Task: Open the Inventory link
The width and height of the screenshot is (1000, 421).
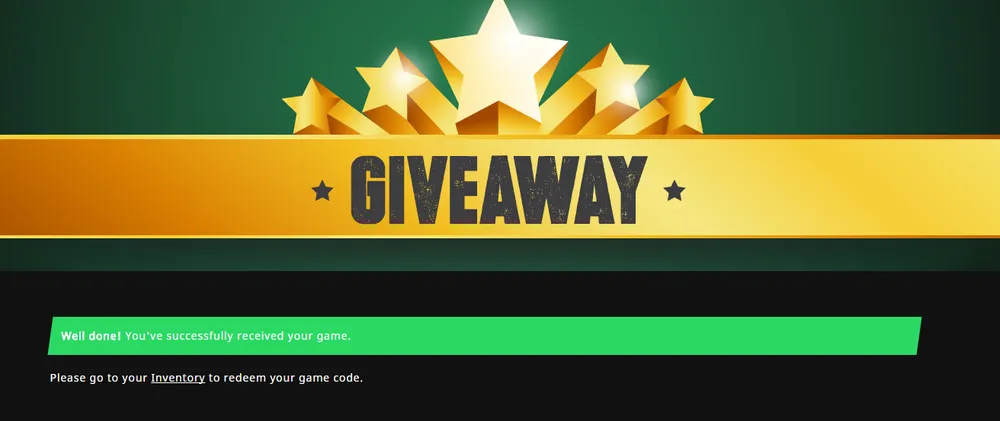Action: pos(177,378)
